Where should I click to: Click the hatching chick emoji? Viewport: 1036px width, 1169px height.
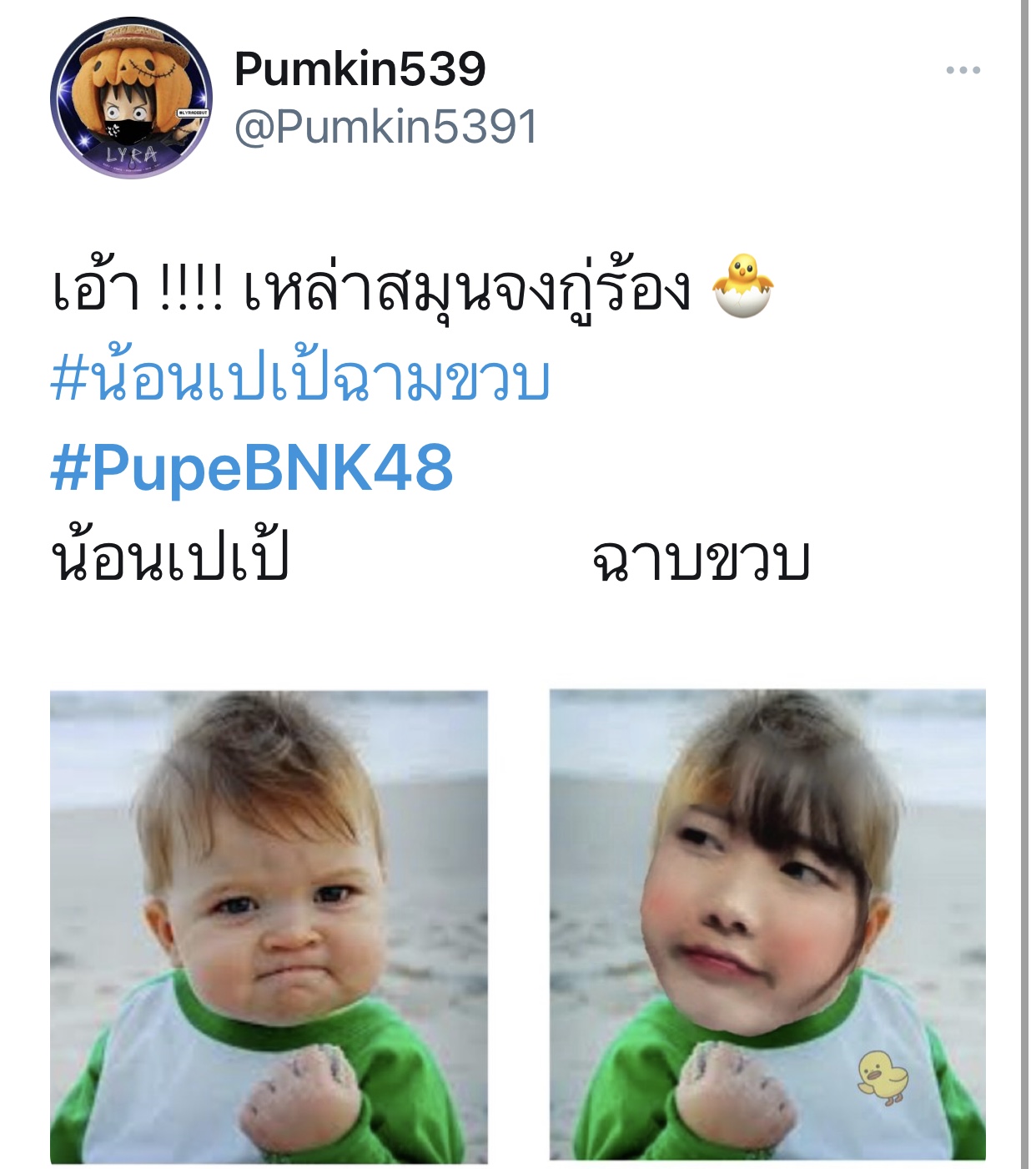[x=742, y=287]
